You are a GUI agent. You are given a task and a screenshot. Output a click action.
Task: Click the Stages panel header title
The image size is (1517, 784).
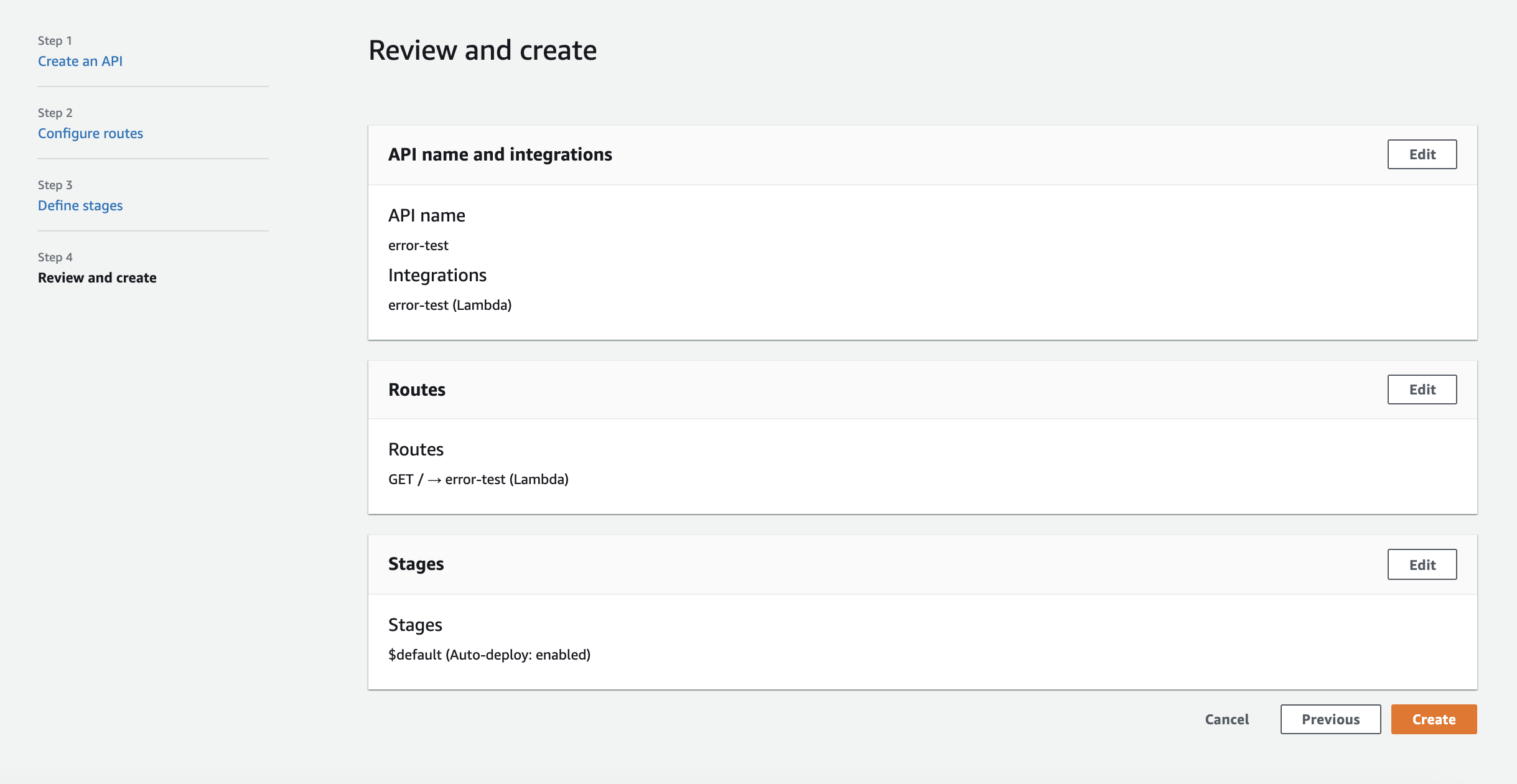click(416, 564)
